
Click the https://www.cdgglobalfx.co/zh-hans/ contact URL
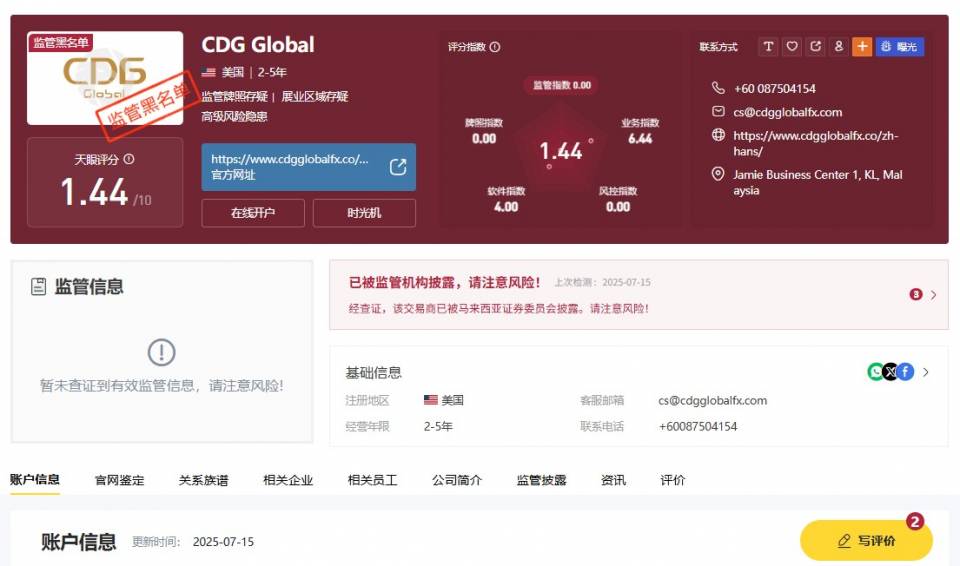(816, 143)
